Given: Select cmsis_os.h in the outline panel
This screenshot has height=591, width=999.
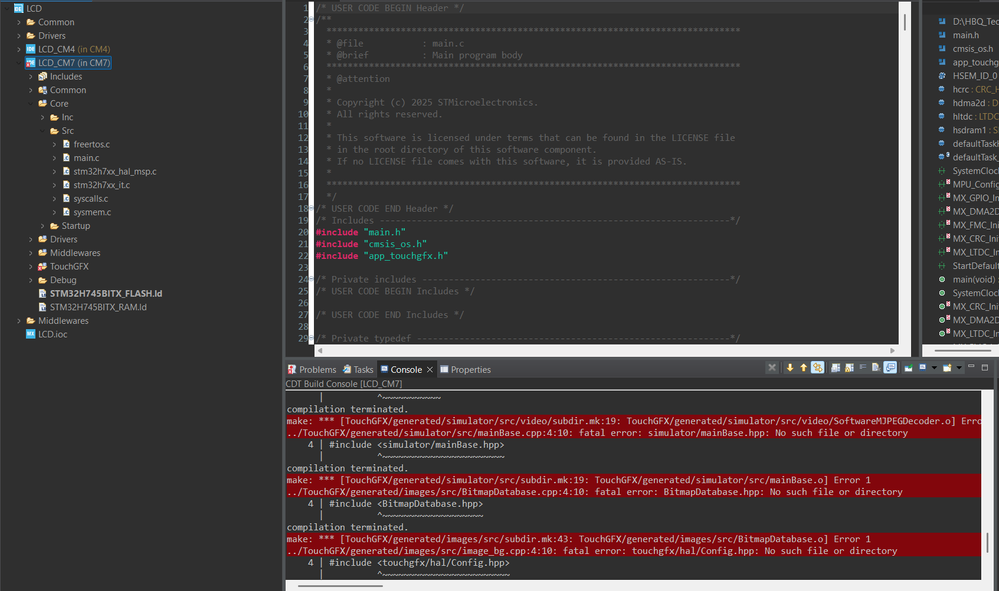Looking at the screenshot, I should point(972,49).
